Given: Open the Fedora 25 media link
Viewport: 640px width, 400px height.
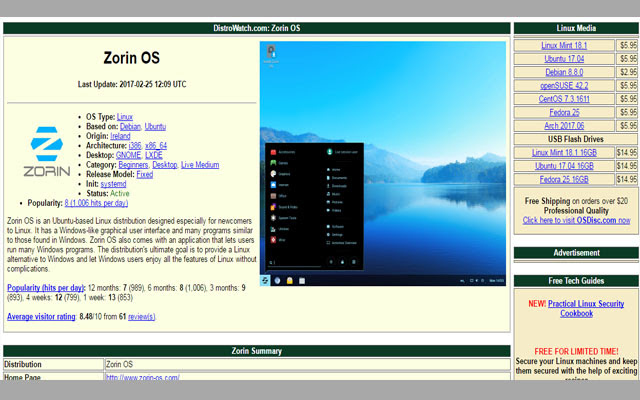Looking at the screenshot, I should [564, 112].
